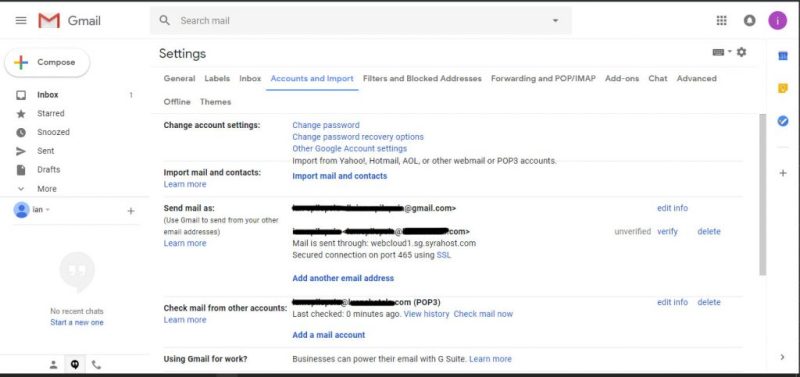Edit info for the POP3 account
The image size is (800, 377).
[672, 303]
